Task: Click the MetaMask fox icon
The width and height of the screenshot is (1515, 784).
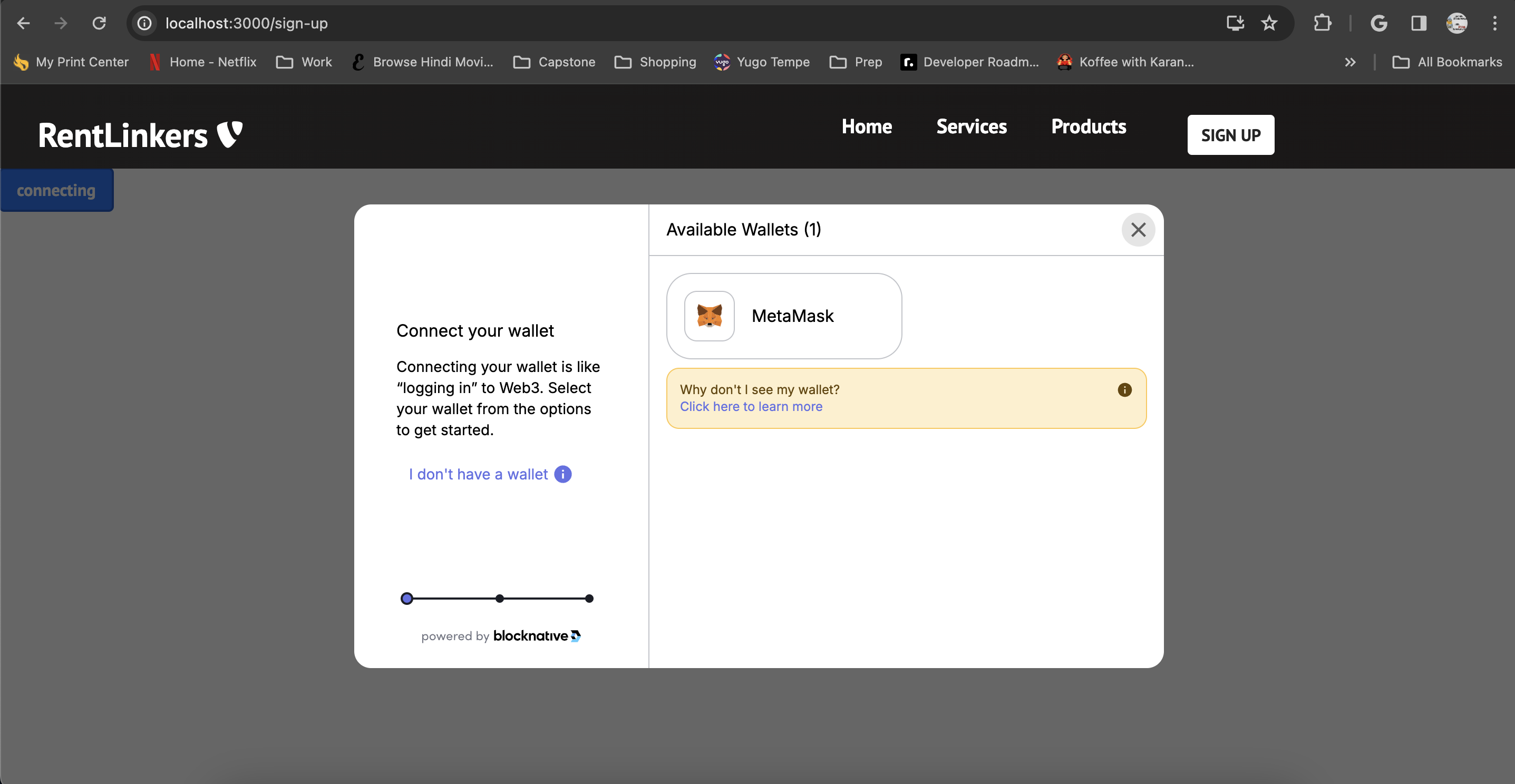Action: 710,316
